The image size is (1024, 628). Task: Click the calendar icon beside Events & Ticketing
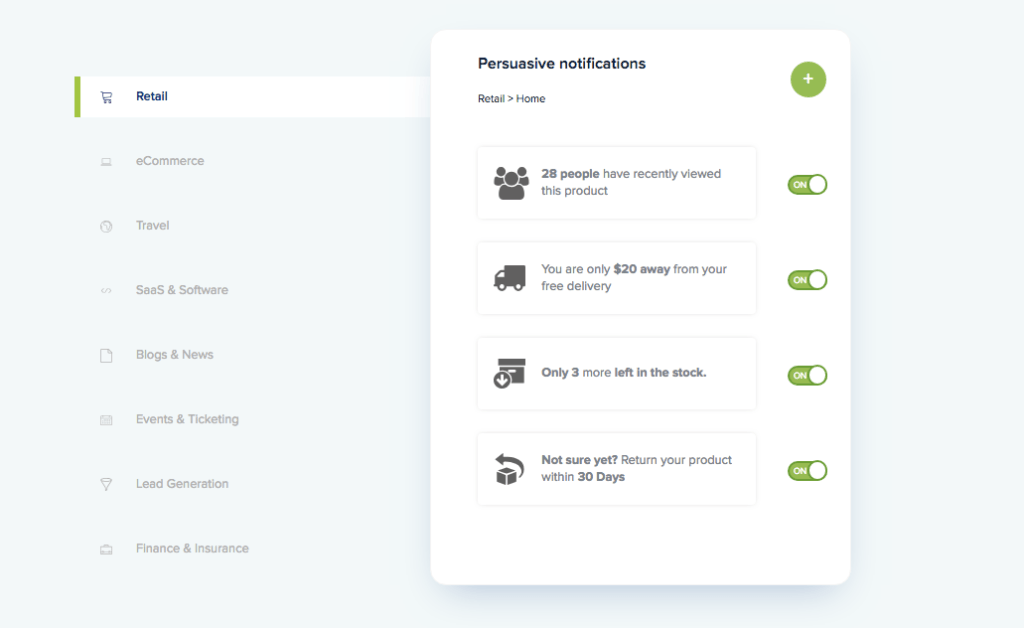coord(106,420)
